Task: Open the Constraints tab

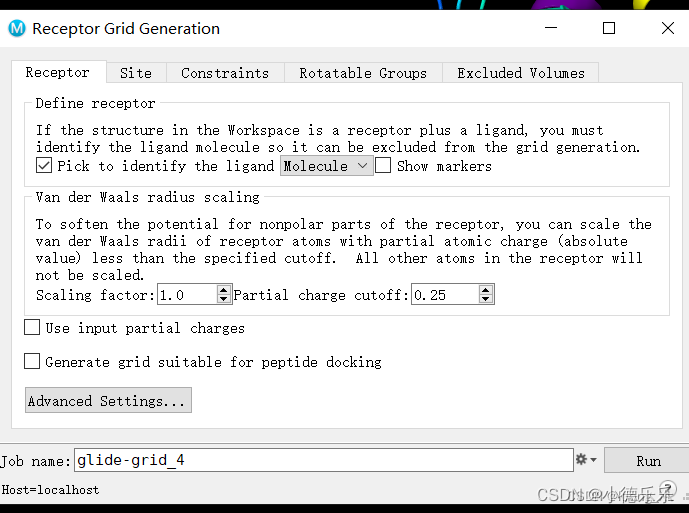Action: [x=225, y=73]
